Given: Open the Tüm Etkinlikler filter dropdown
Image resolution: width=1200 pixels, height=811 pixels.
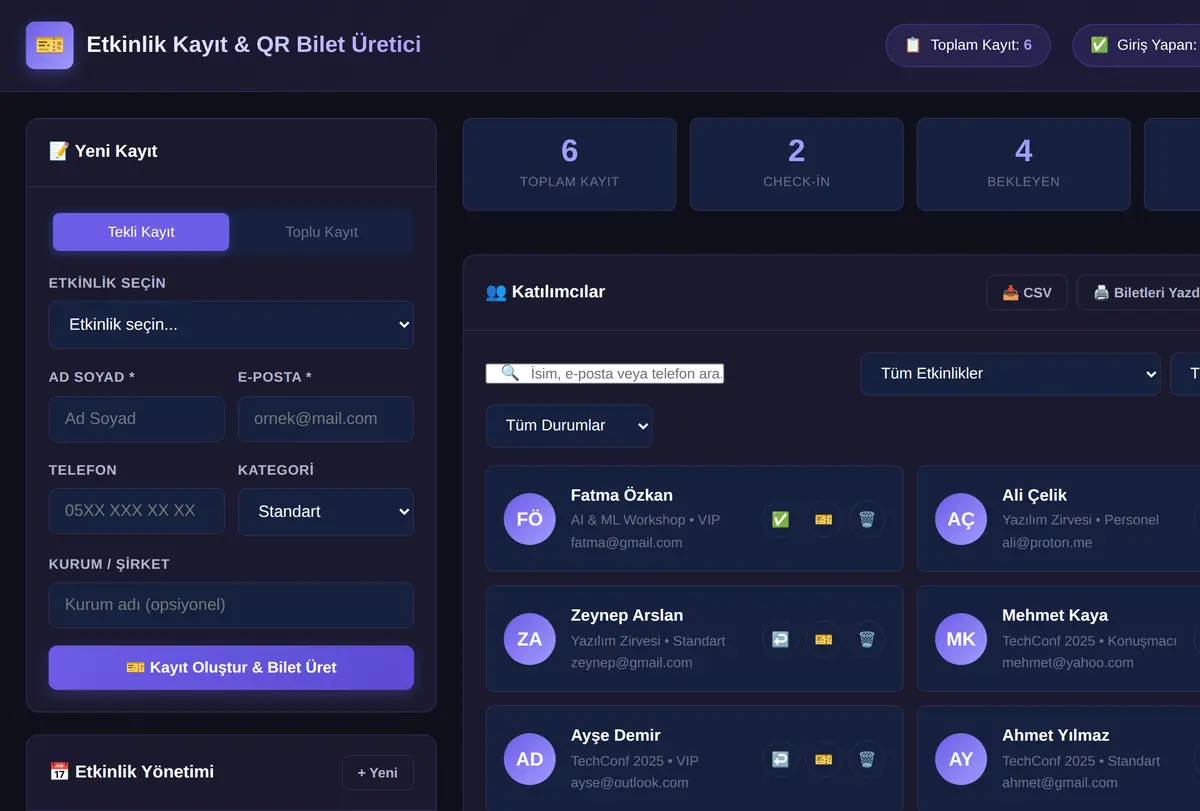Looking at the screenshot, I should click(x=1010, y=373).
